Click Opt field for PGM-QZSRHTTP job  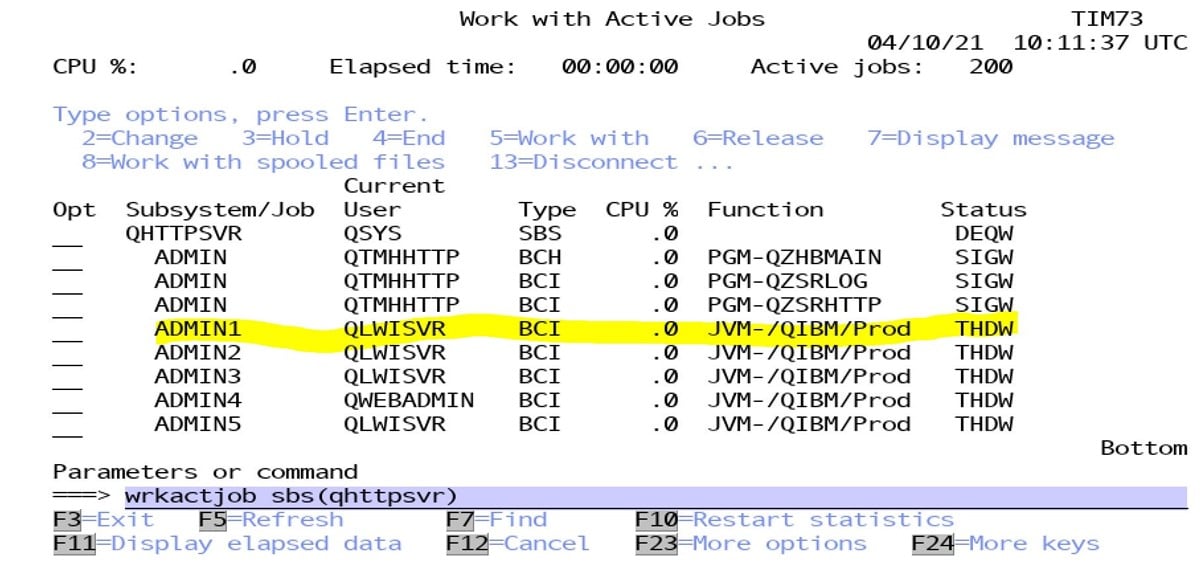66,306
